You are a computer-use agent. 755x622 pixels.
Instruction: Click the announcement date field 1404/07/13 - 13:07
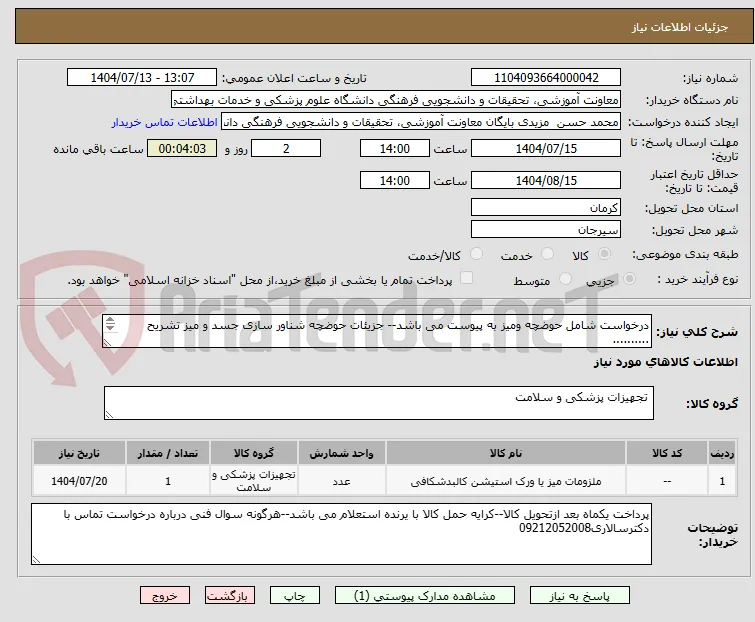(x=142, y=78)
